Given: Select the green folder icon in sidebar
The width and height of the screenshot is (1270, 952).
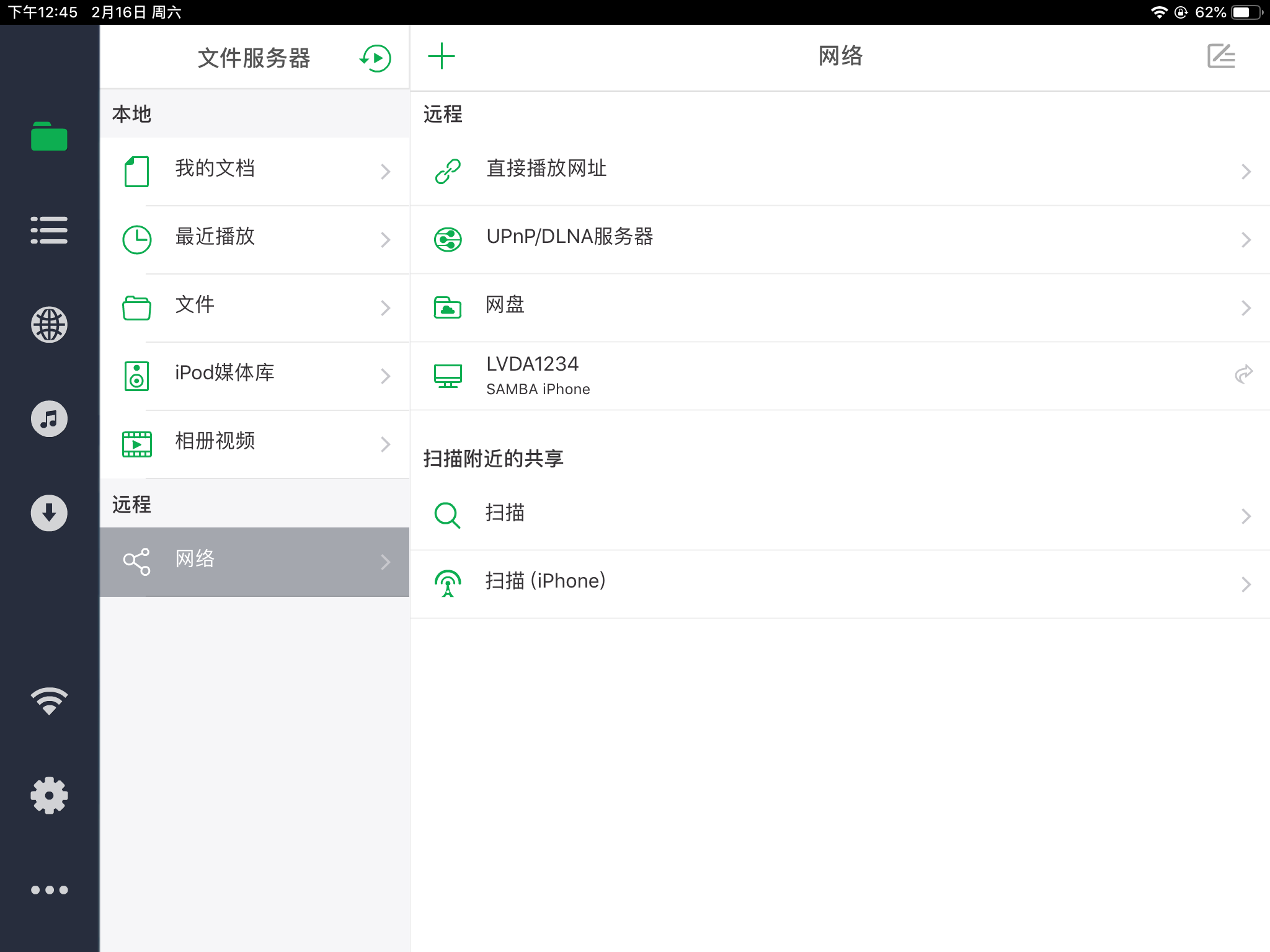Looking at the screenshot, I should tap(49, 138).
